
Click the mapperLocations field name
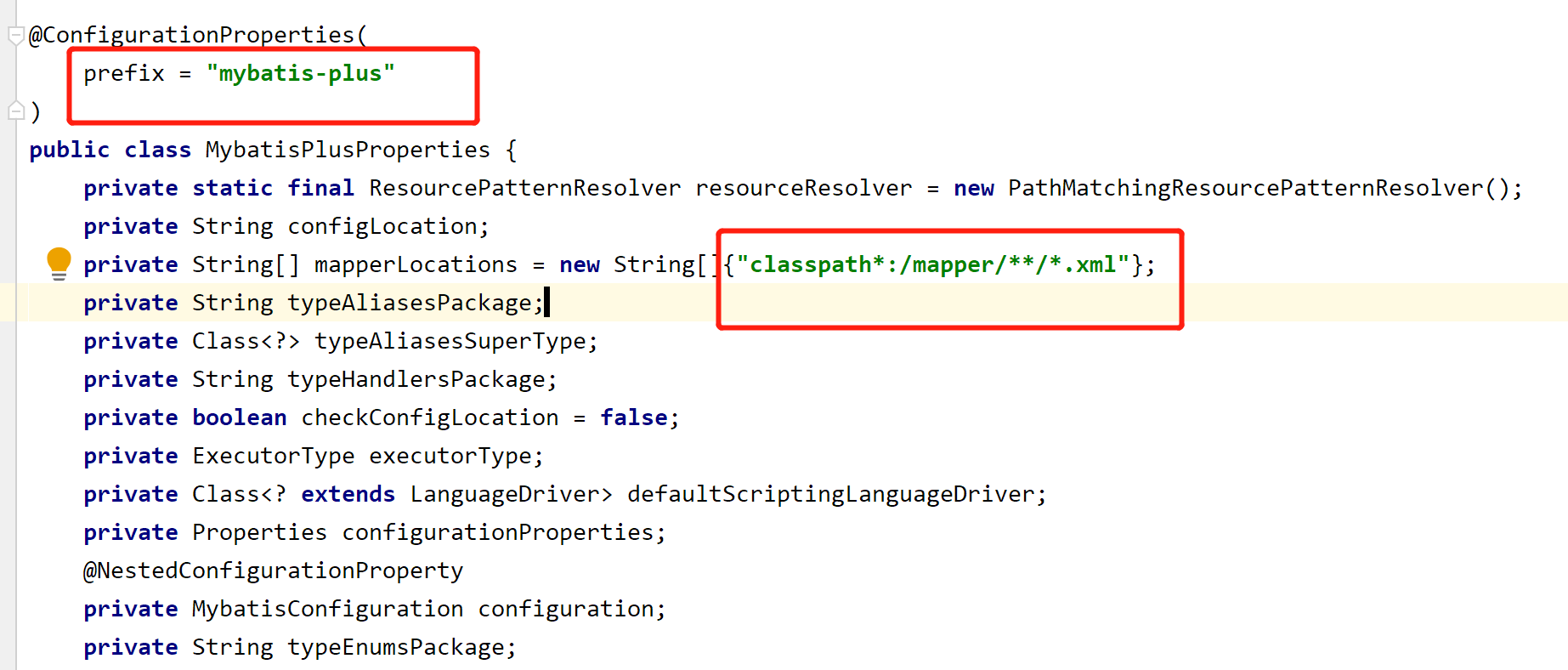[416, 264]
